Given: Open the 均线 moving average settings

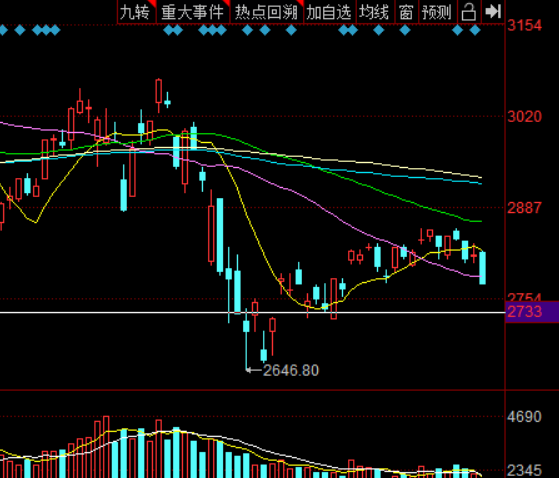Looking at the screenshot, I should [x=375, y=12].
